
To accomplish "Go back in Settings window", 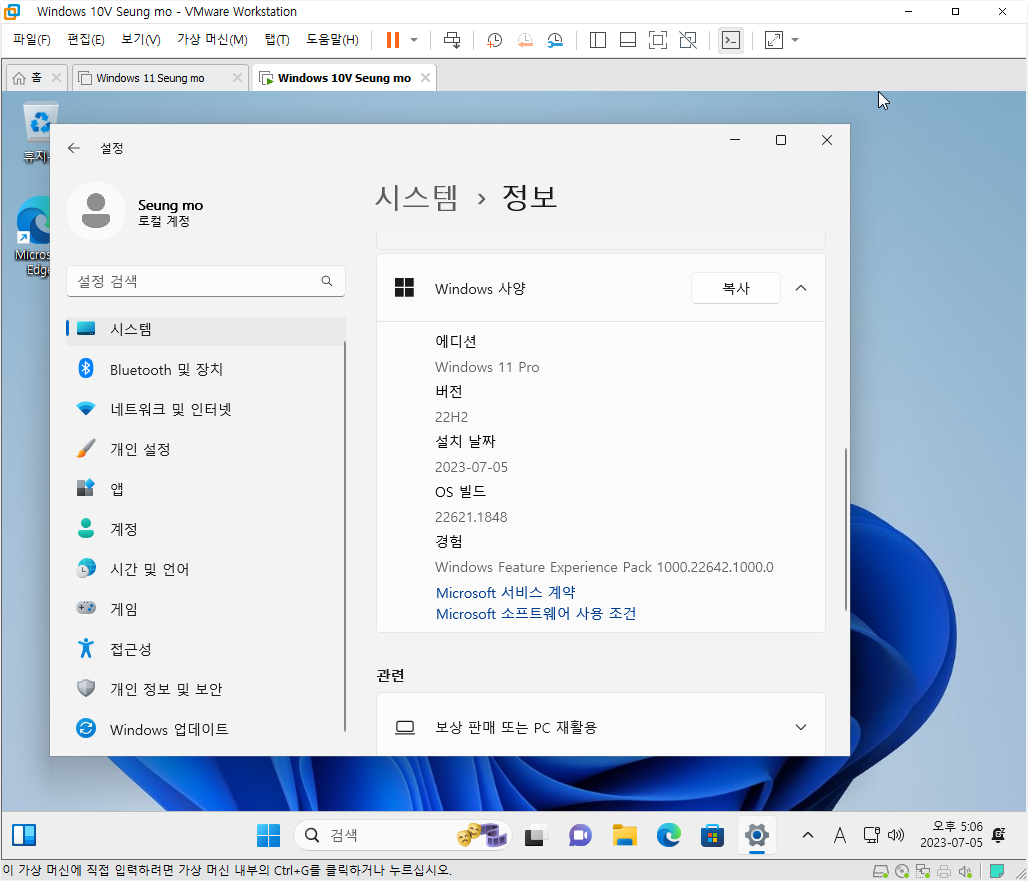I will pyautogui.click(x=73, y=148).
